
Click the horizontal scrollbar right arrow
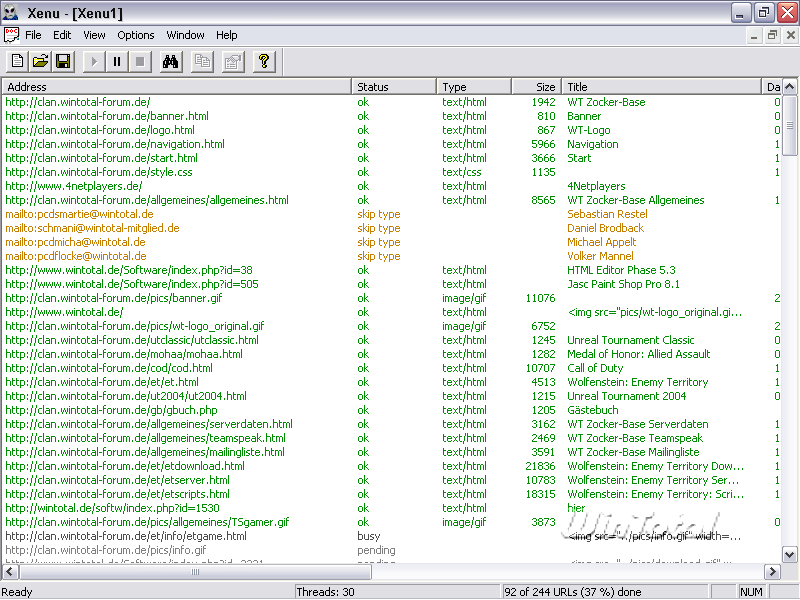[772, 572]
